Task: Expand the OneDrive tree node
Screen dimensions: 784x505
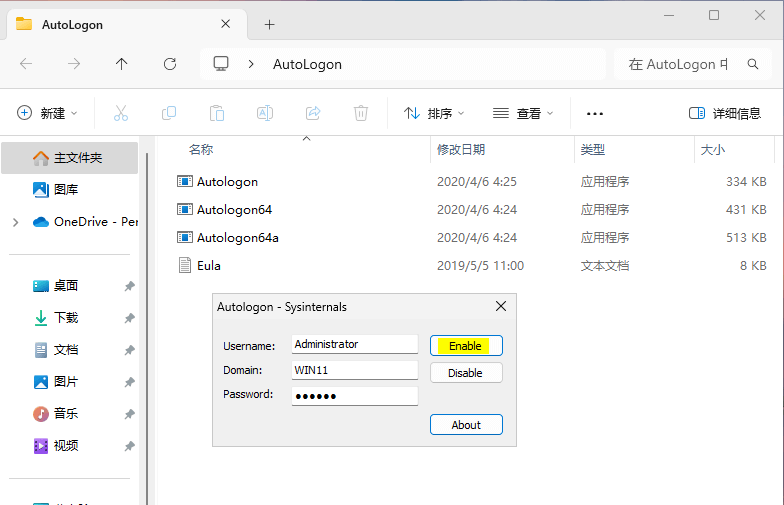Action: coord(15,222)
